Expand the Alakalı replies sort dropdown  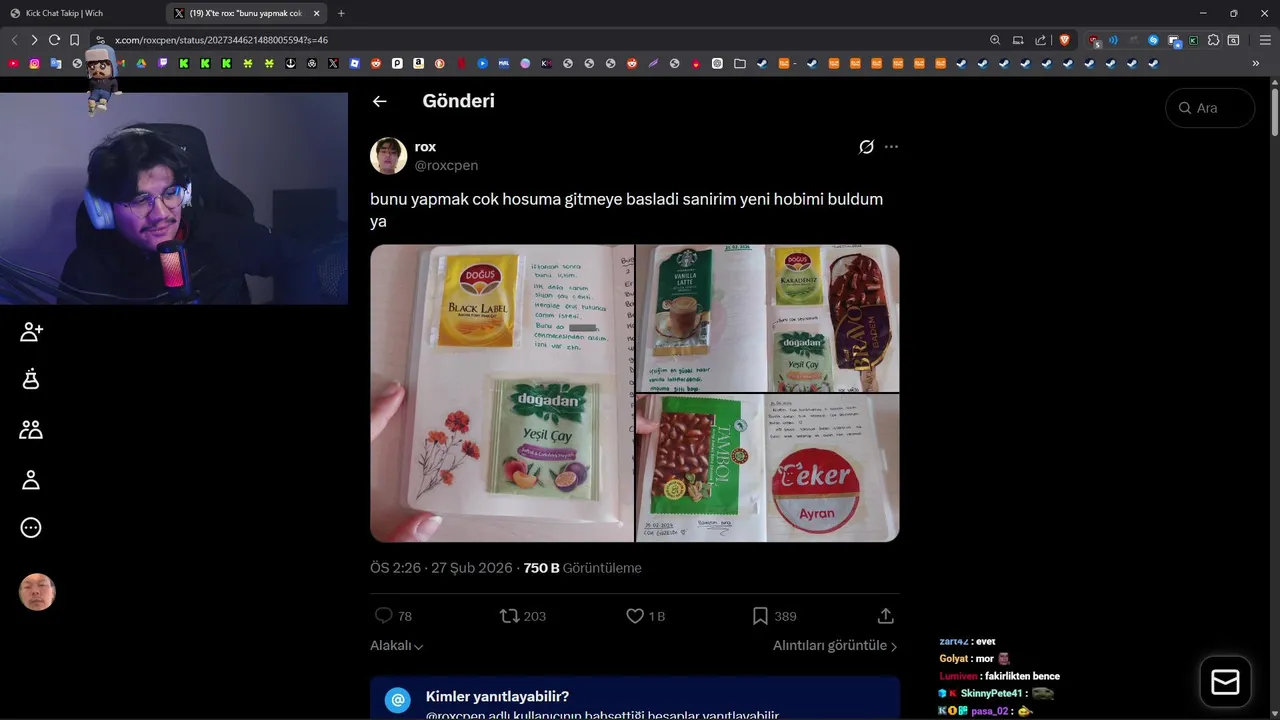click(397, 646)
